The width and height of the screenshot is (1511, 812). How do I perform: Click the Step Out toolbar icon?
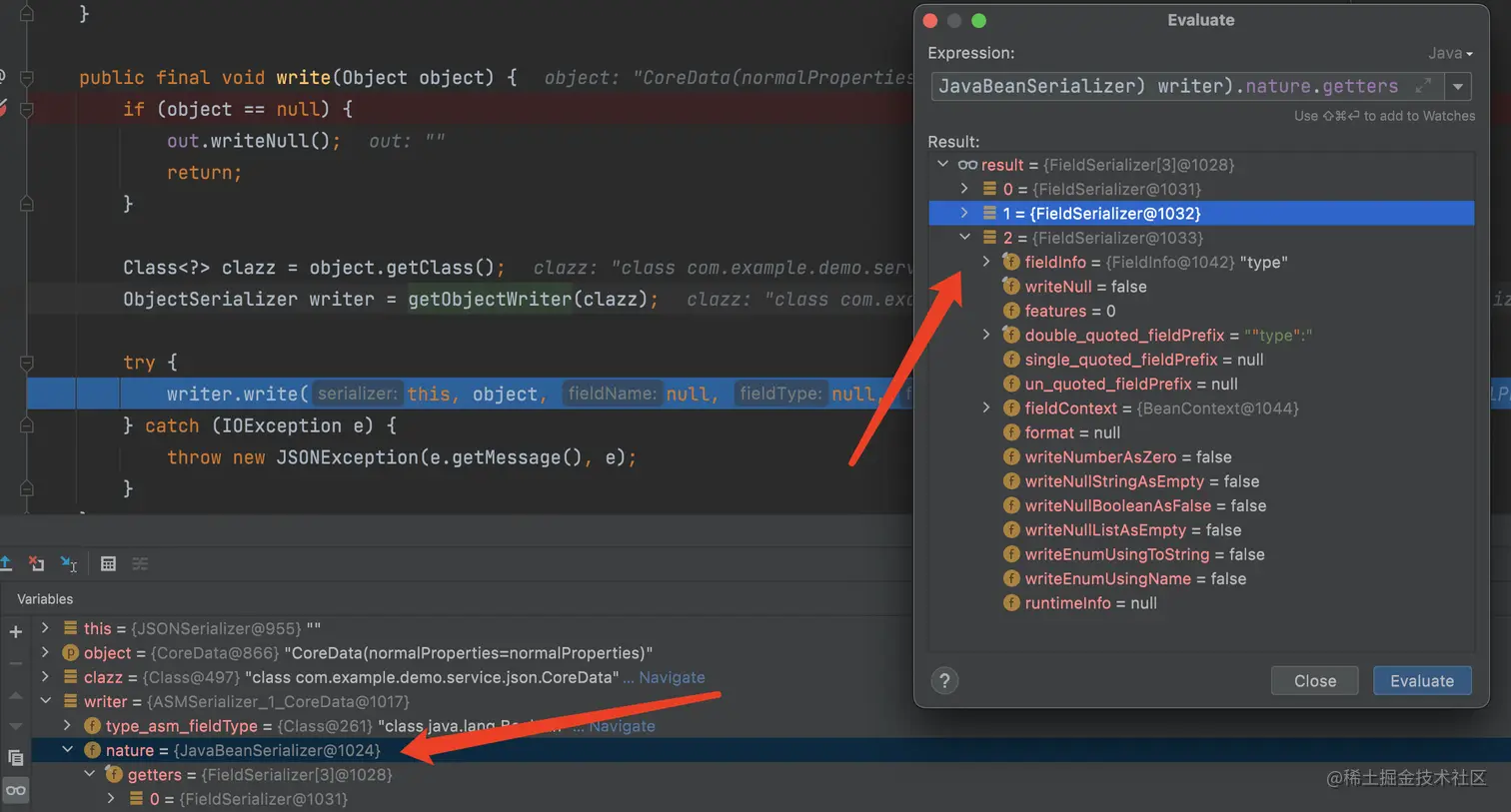[x=5, y=563]
